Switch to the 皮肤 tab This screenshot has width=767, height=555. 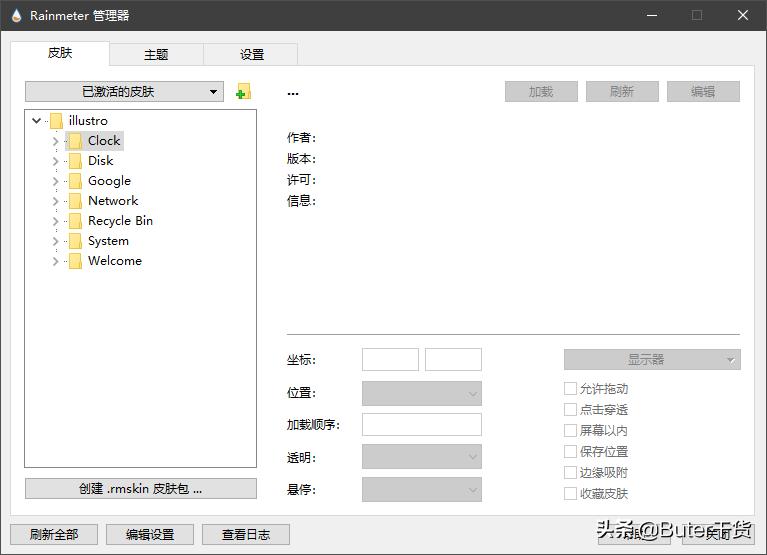click(x=60, y=53)
